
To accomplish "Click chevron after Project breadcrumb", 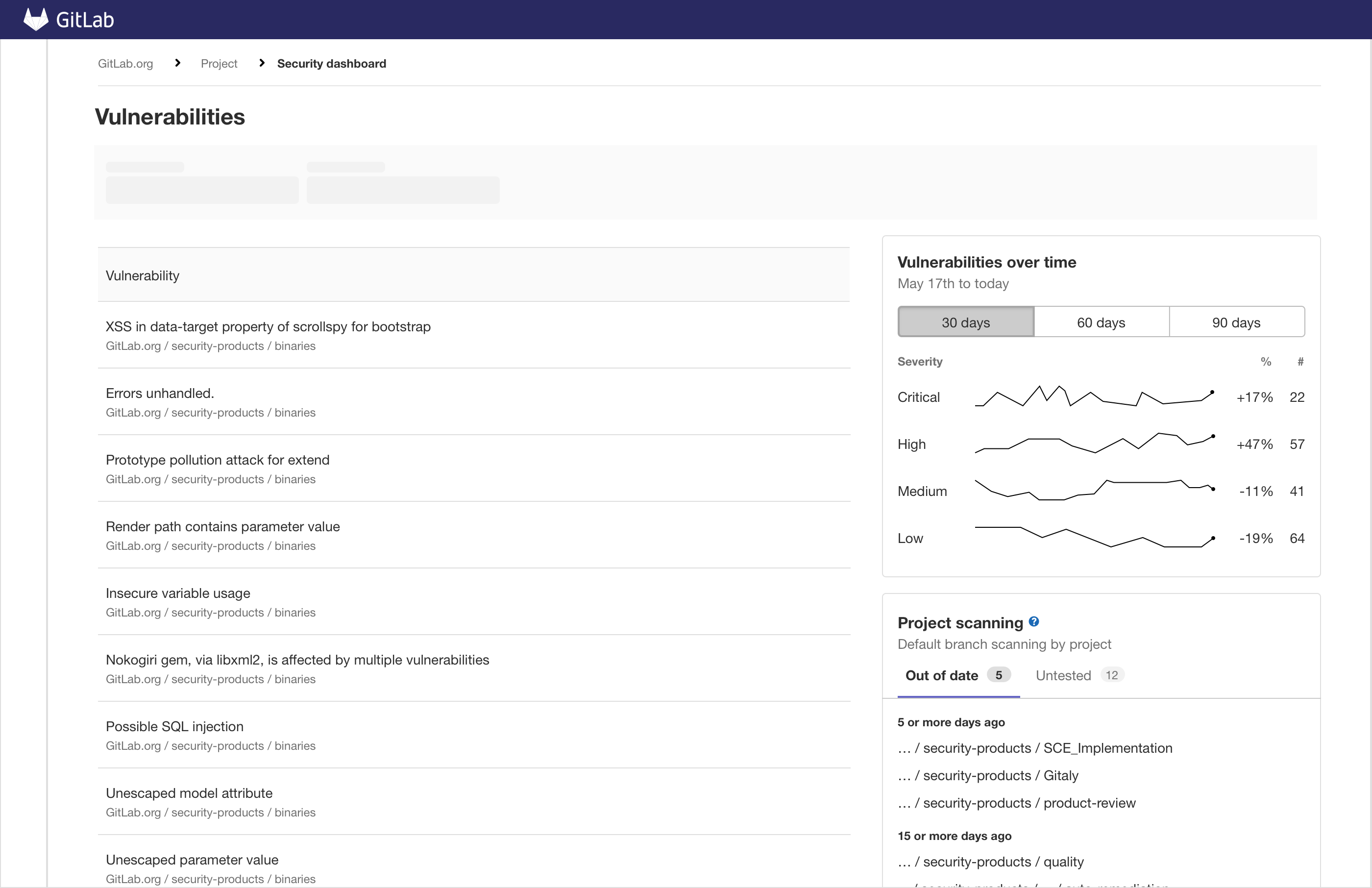I will [262, 63].
